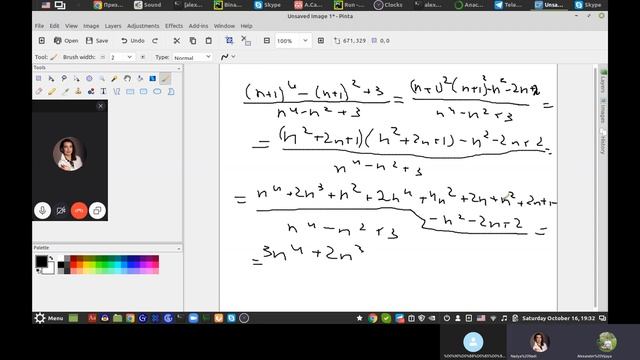Select the Rounded Rectangle tool
This screenshot has width=640, height=360.
click(x=144, y=91)
